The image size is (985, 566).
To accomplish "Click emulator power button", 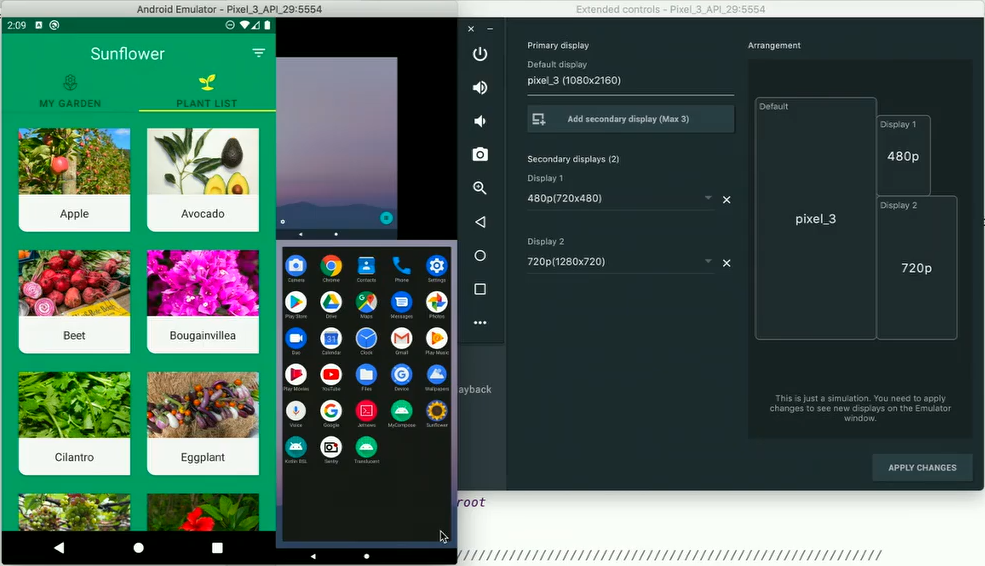I will [x=480, y=54].
